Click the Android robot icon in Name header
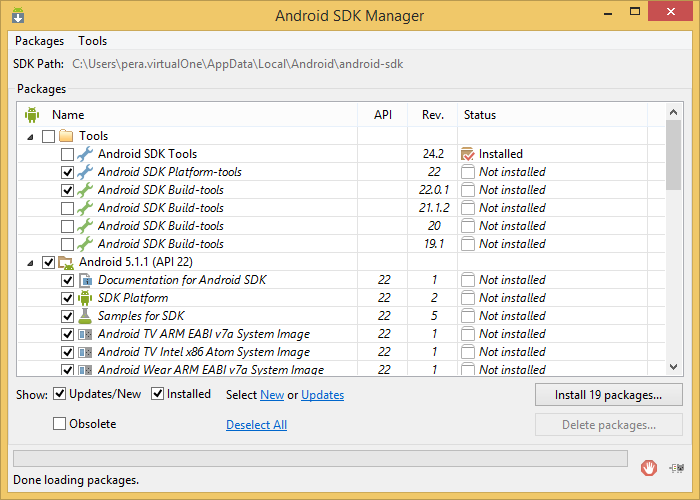 pyautogui.click(x=32, y=115)
